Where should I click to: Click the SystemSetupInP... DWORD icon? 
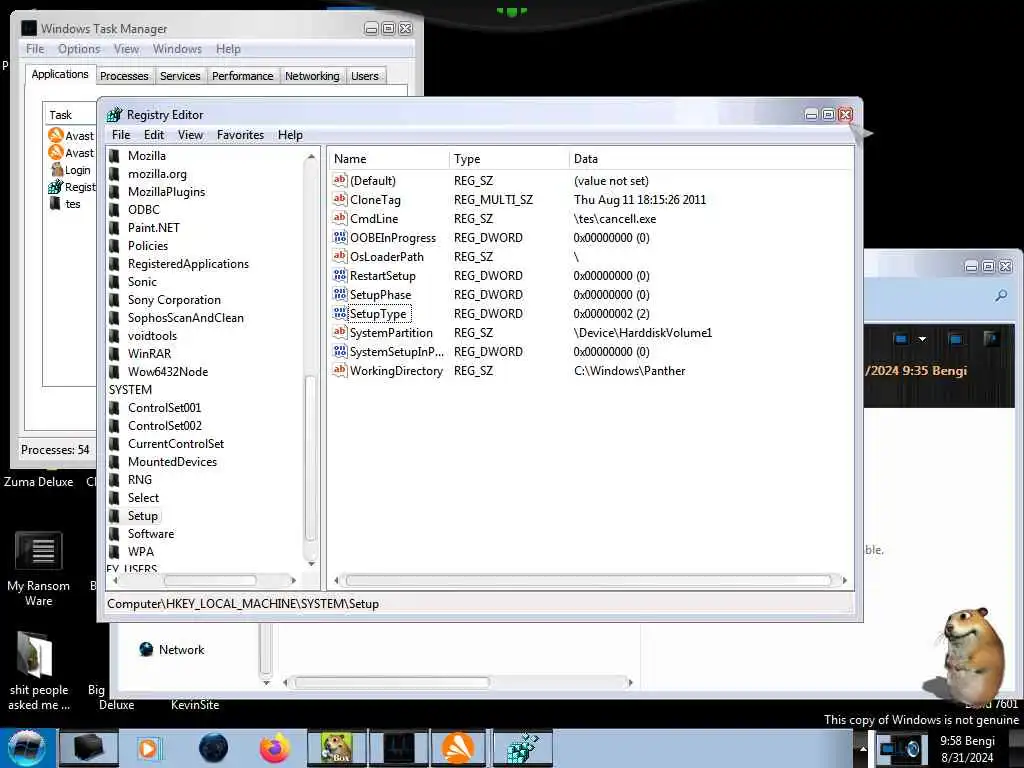coord(340,351)
